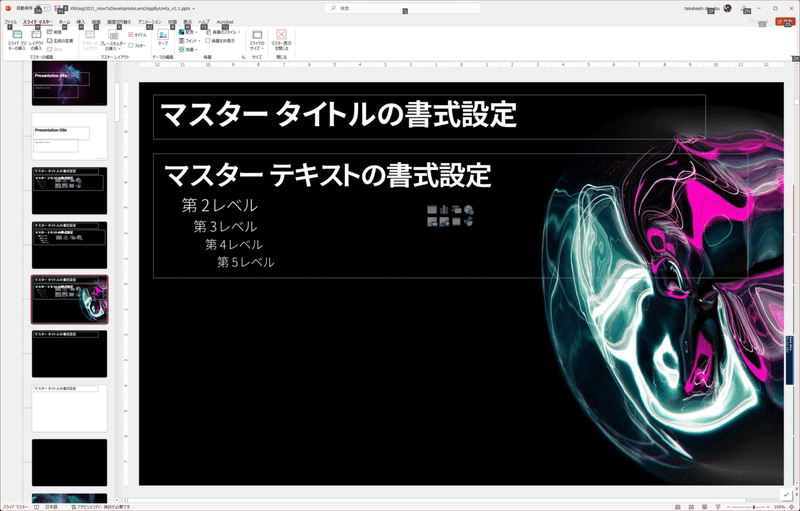Open the Fonts (フォント) dropdown
Screen dimensions: 800x511
[189, 41]
